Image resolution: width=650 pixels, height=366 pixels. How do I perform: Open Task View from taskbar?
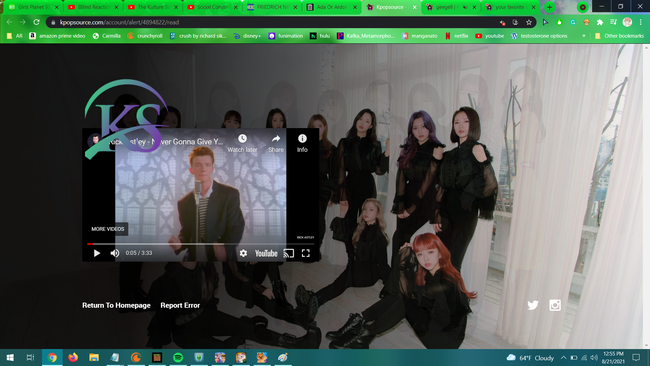[30, 357]
